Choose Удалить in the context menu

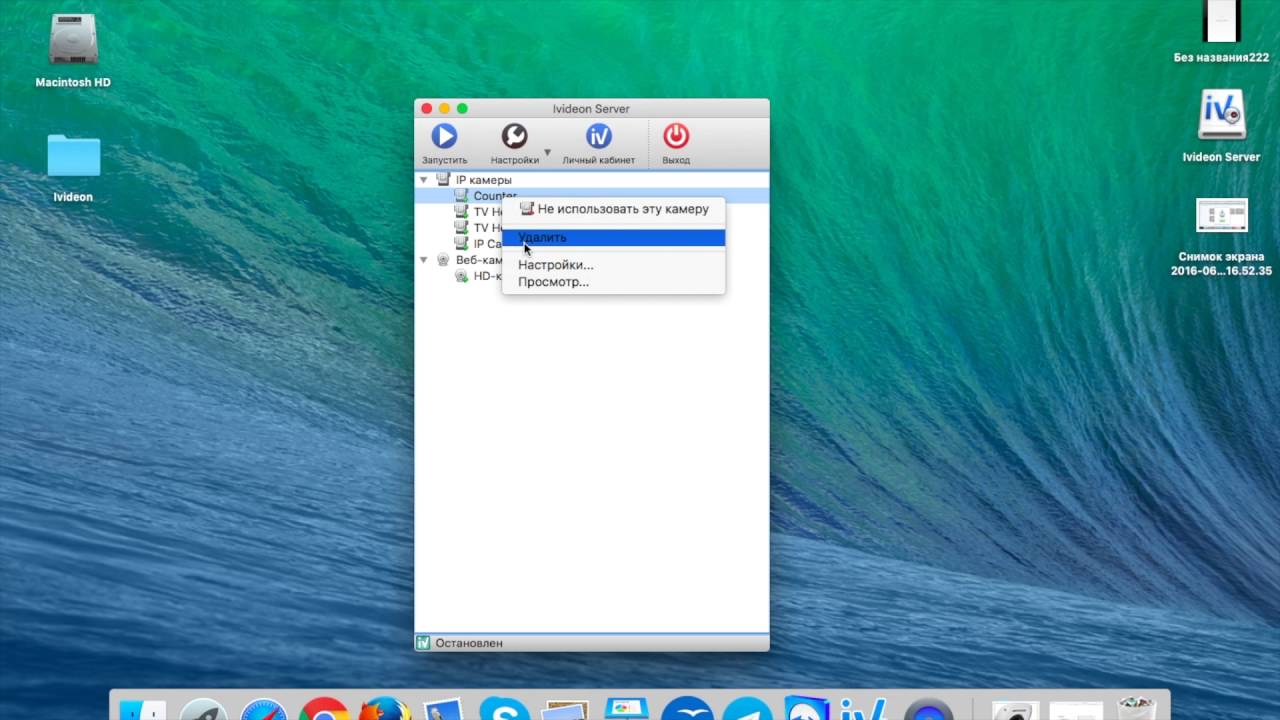pos(613,238)
